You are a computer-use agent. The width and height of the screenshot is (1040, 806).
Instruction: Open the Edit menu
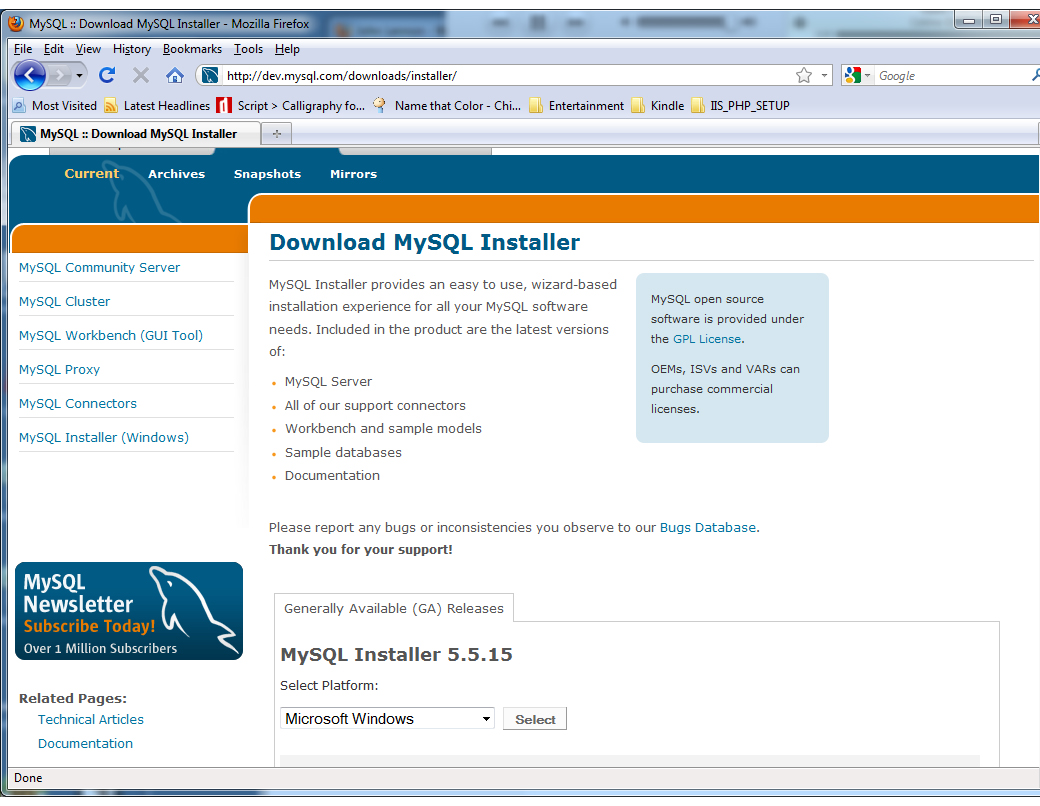tap(54, 49)
